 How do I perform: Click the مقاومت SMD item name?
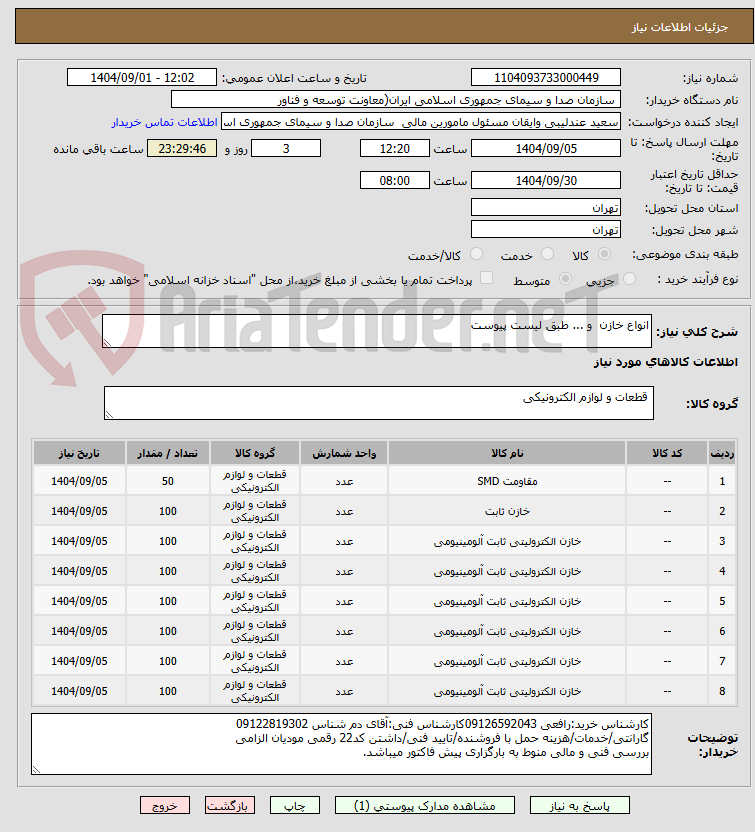(507, 481)
